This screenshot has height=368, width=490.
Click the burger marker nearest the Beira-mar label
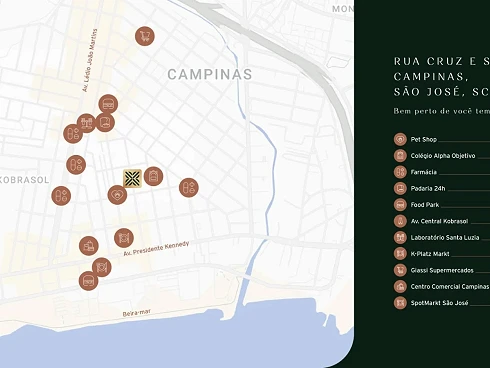pyautogui.click(x=88, y=281)
